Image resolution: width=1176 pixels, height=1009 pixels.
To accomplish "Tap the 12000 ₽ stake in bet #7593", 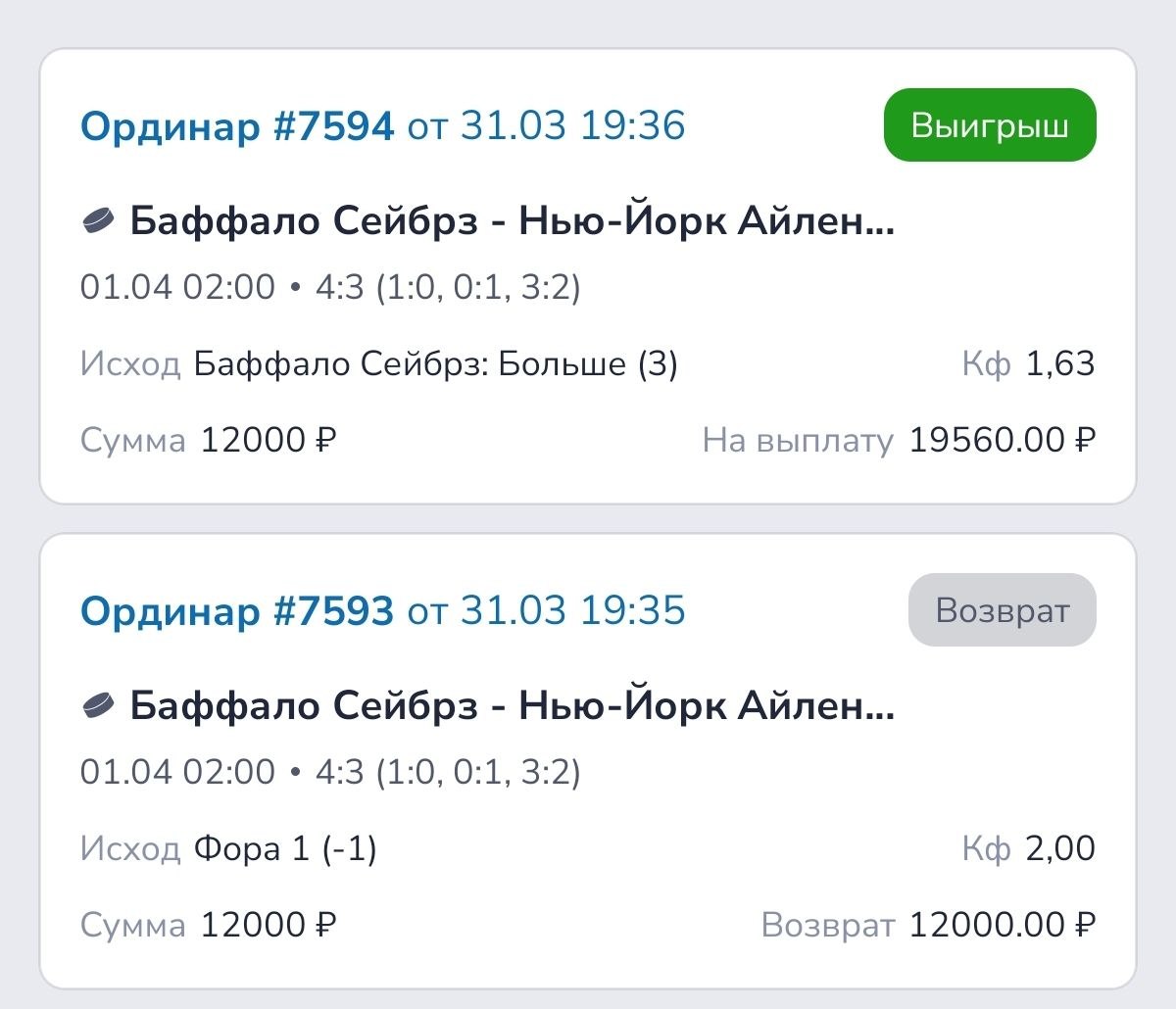I will pyautogui.click(x=269, y=925).
